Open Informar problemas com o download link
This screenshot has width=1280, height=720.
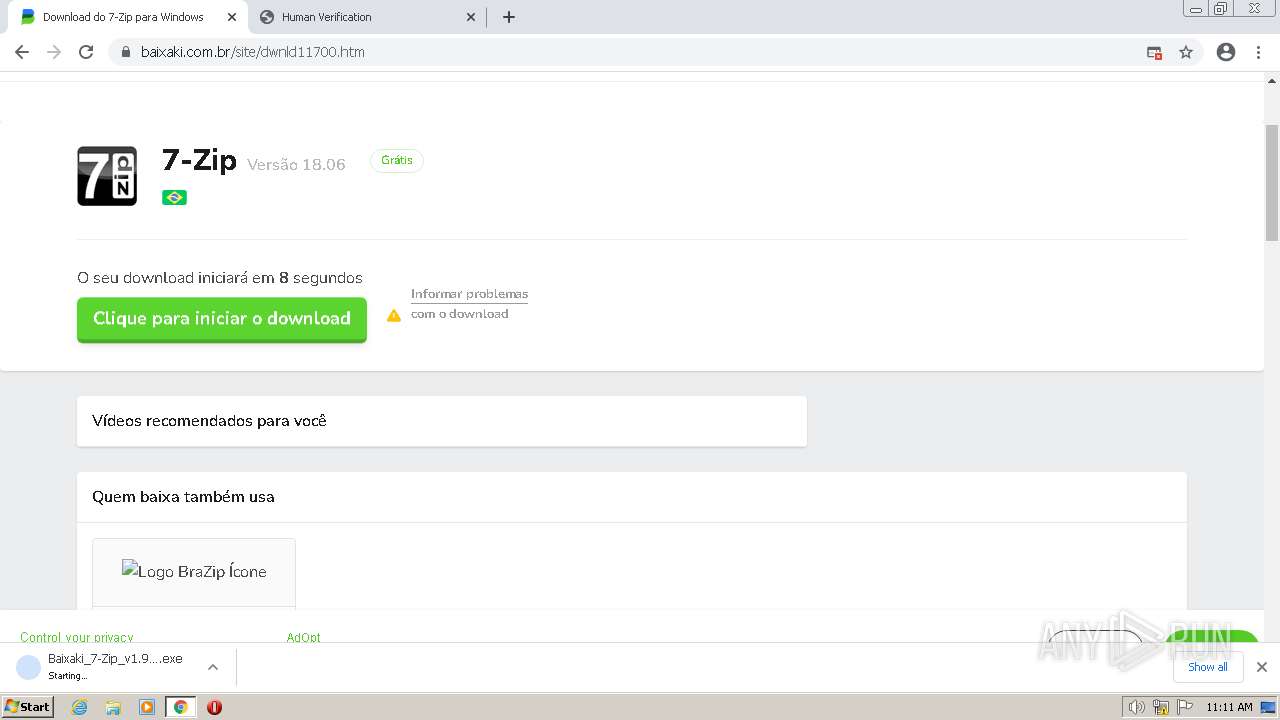click(469, 304)
